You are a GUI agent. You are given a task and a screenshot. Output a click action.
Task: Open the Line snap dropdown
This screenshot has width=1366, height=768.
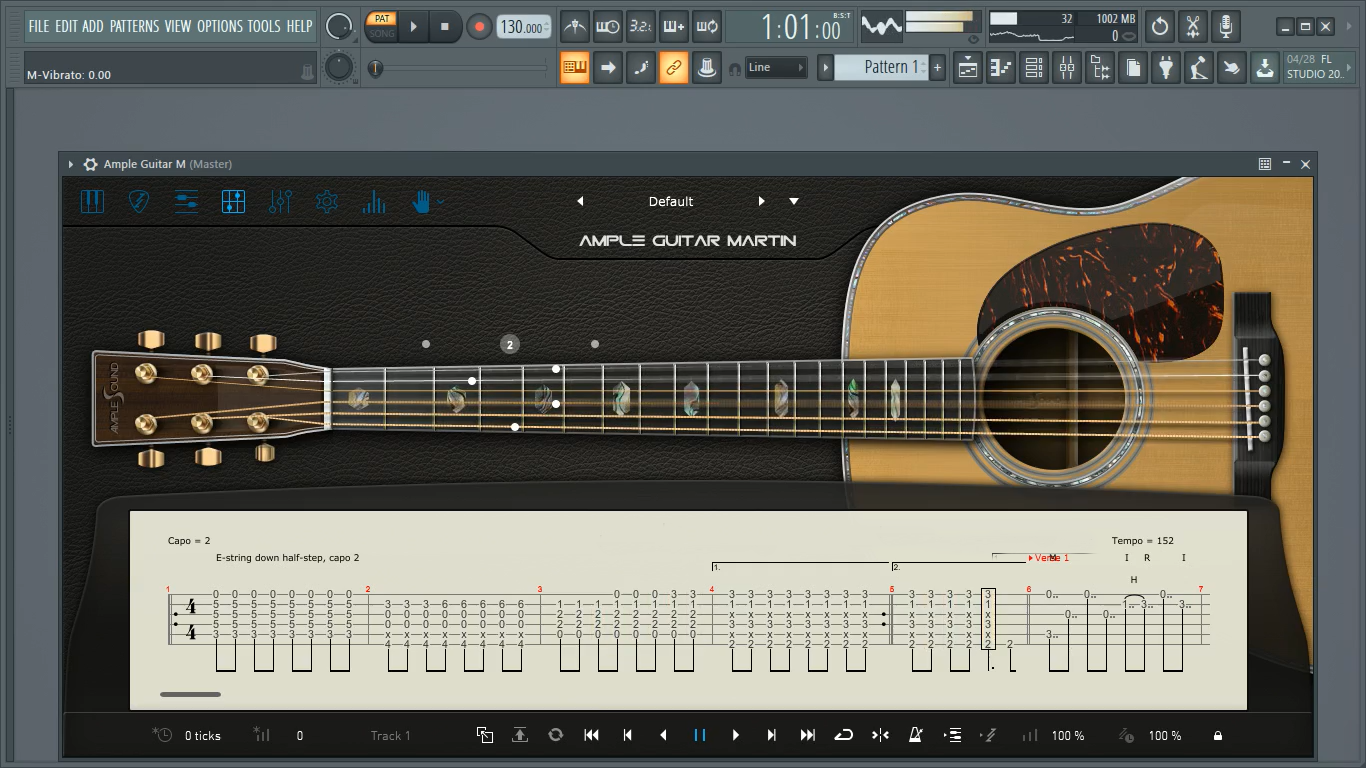tap(776, 67)
